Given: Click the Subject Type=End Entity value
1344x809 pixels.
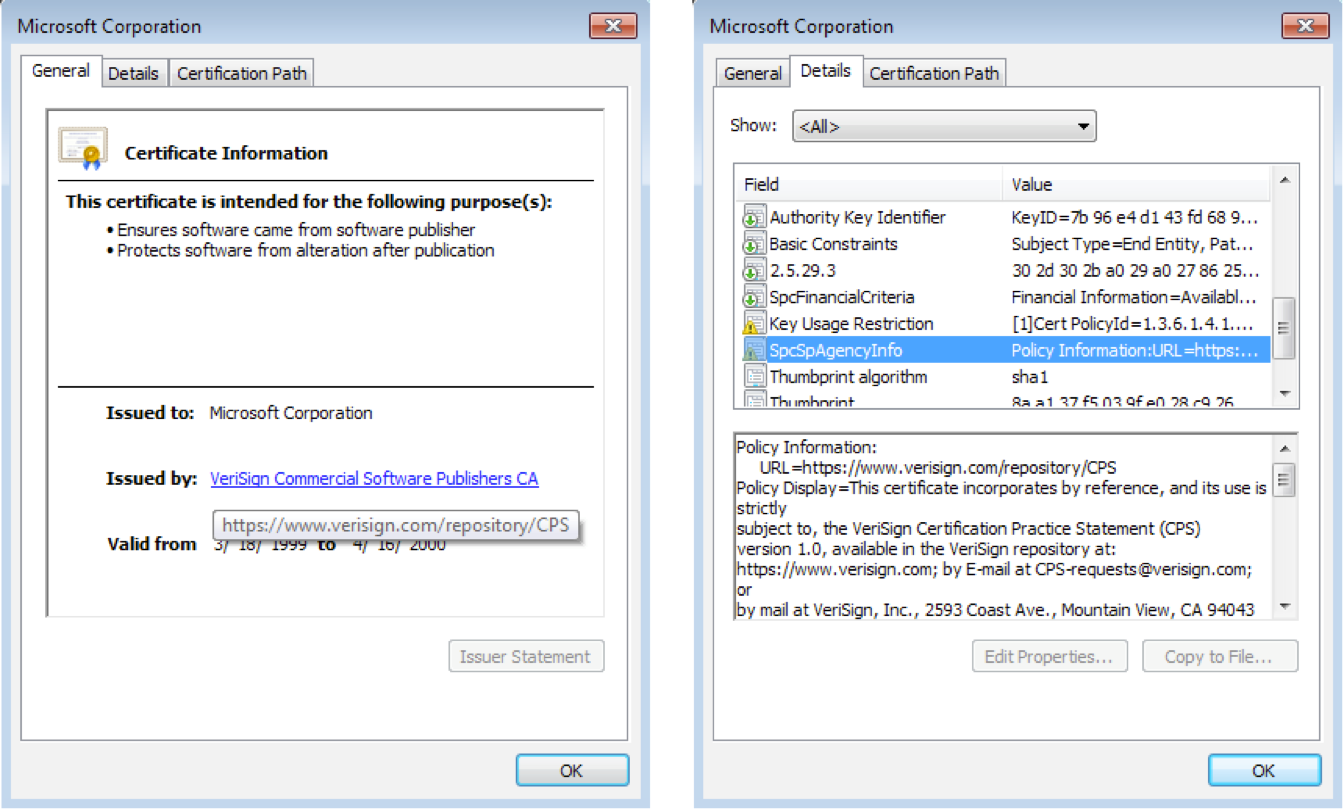Looking at the screenshot, I should [1133, 244].
